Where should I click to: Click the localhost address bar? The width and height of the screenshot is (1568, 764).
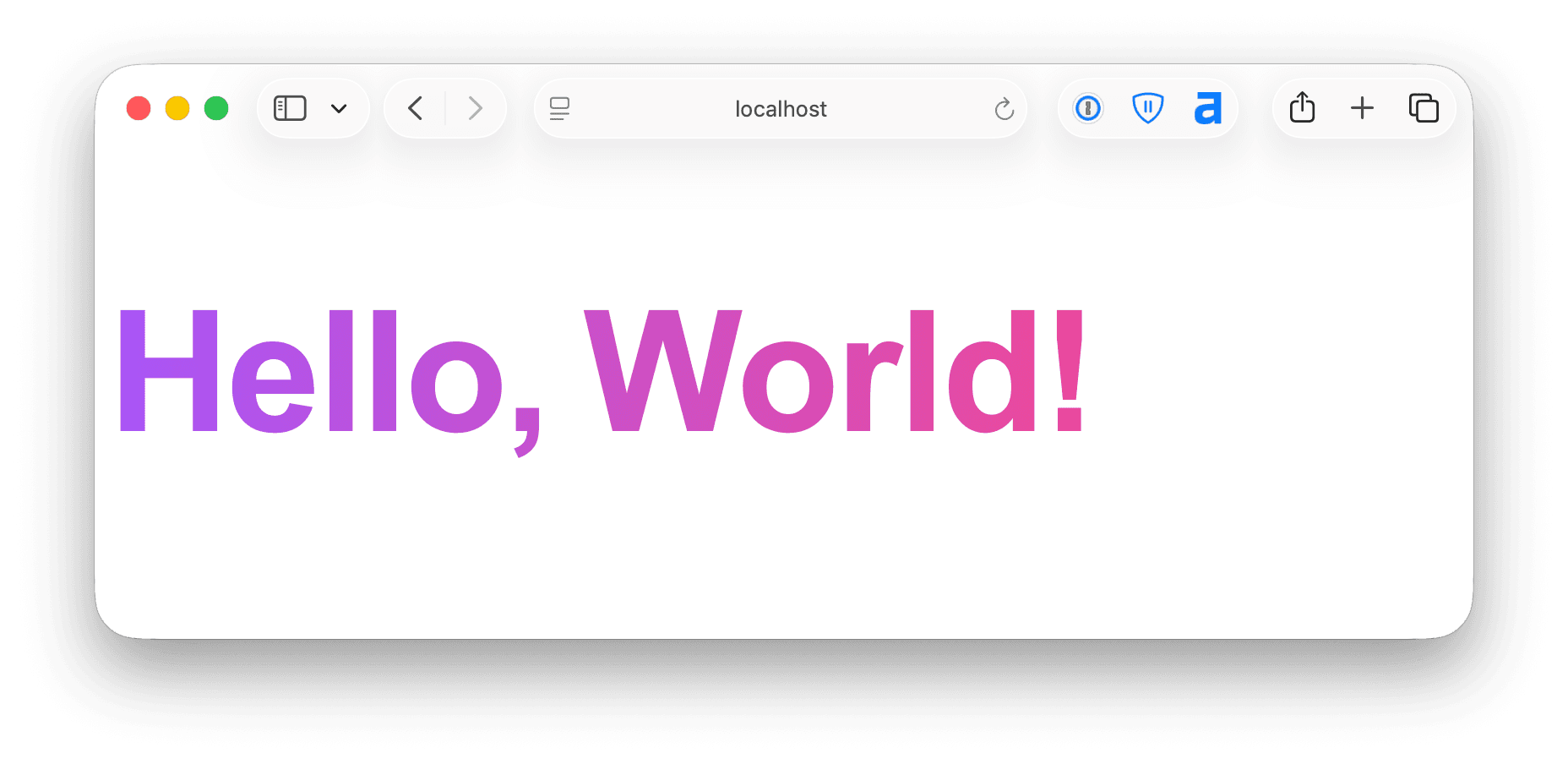coord(781,108)
